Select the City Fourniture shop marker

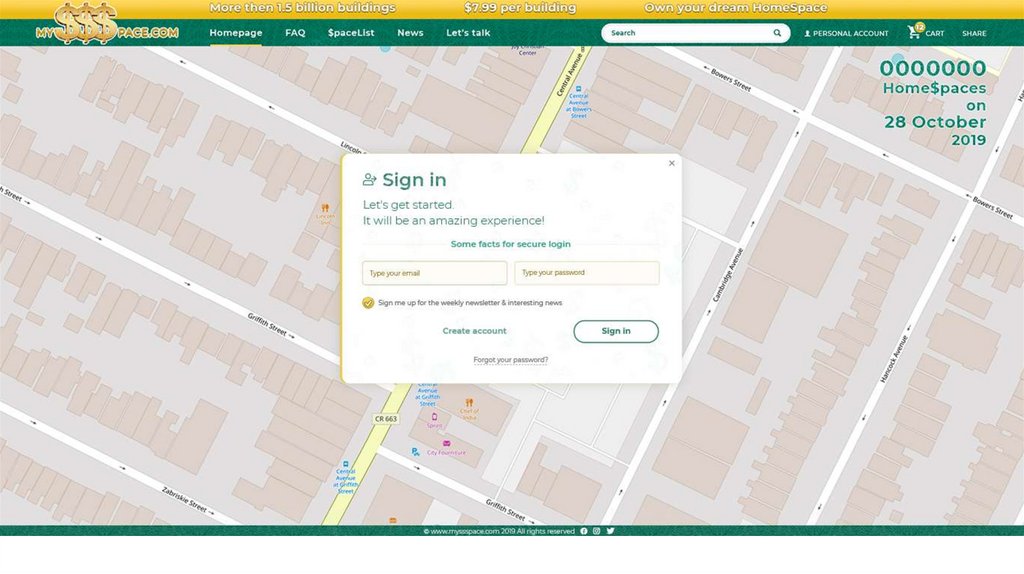[446, 443]
